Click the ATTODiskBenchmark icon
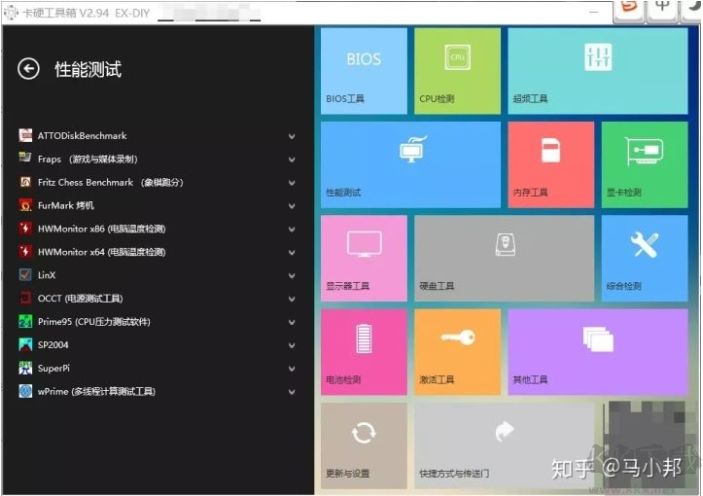 click(x=26, y=135)
